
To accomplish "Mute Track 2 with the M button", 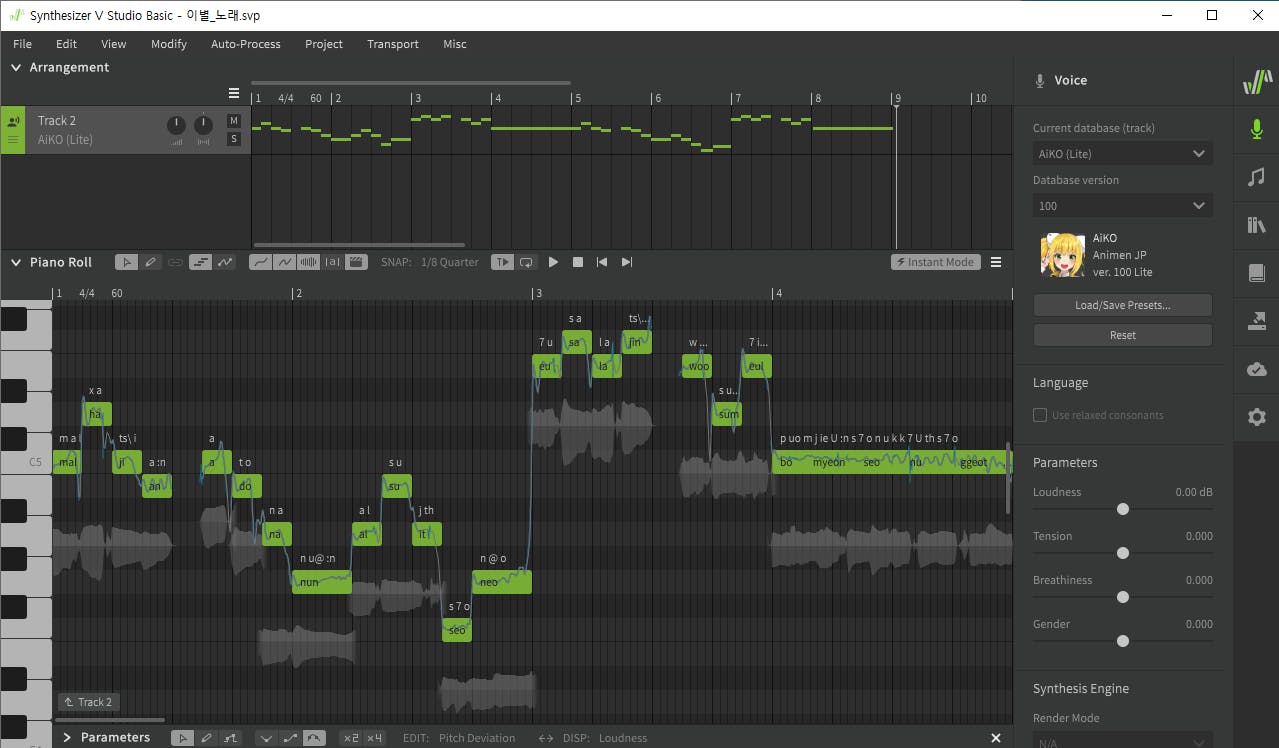I will tap(234, 121).
